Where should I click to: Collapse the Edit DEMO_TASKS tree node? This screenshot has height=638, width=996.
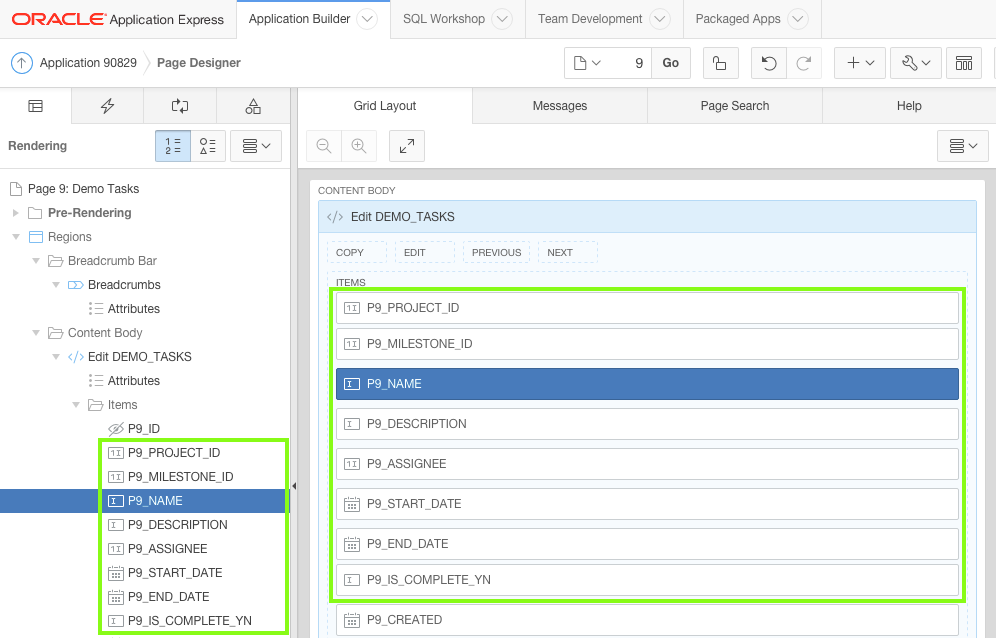[x=56, y=357]
